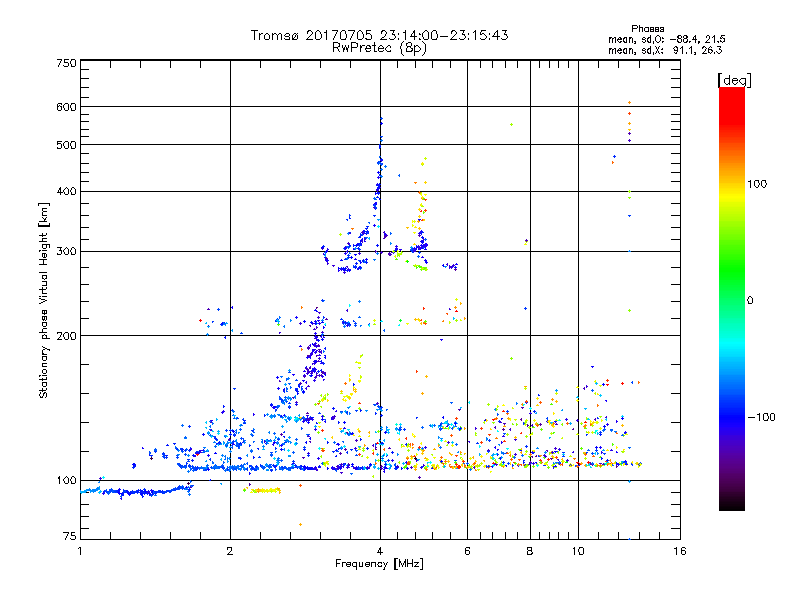Click the x-axis label '2'
800x600 pixels.
[x=230, y=551]
